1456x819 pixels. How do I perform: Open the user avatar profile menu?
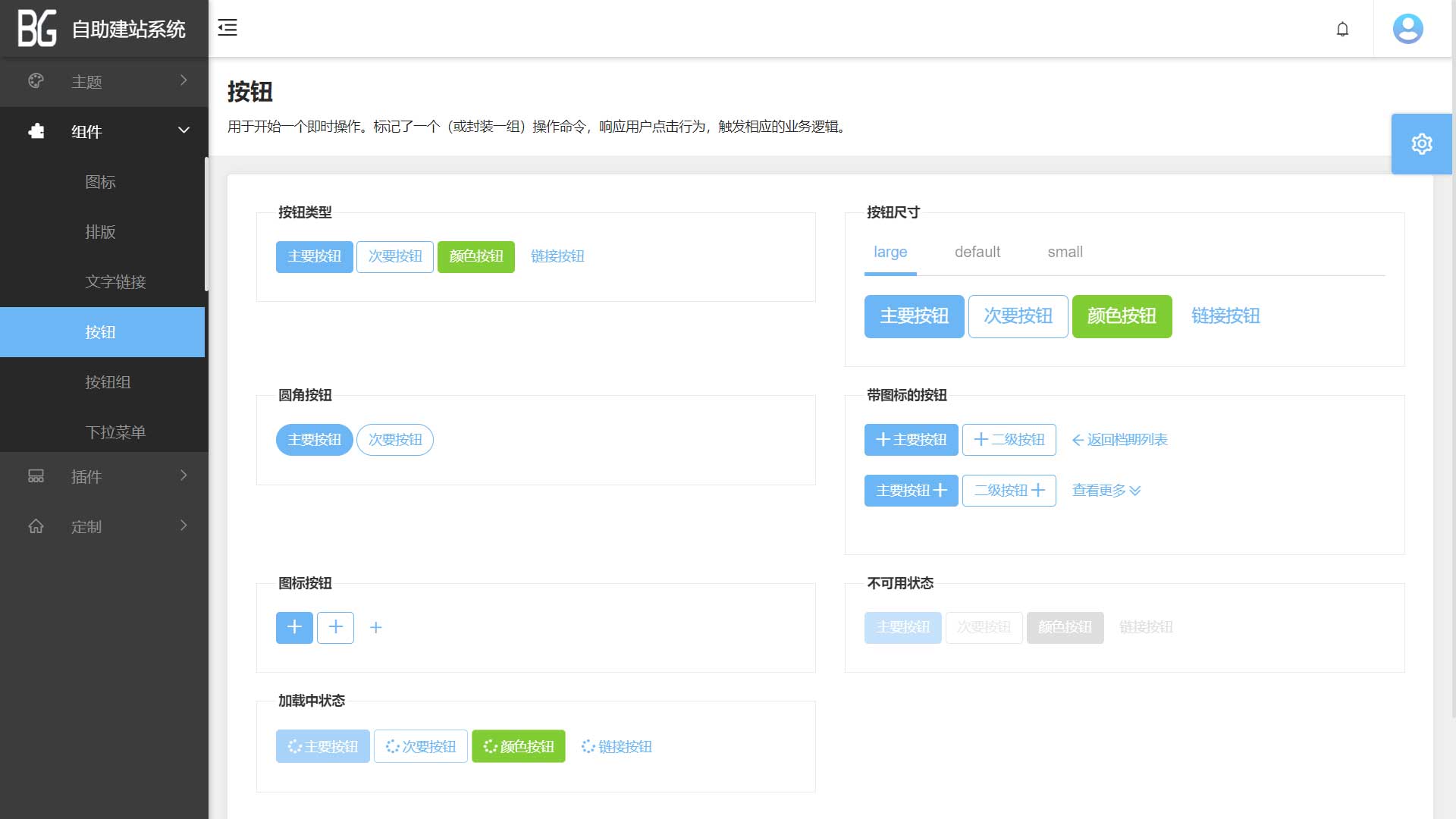(x=1407, y=29)
